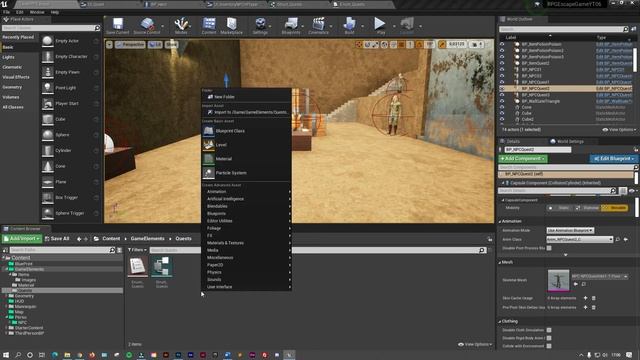Open the Marketplace toolbar icon
Screen dimensions: 640x360
pos(231,26)
